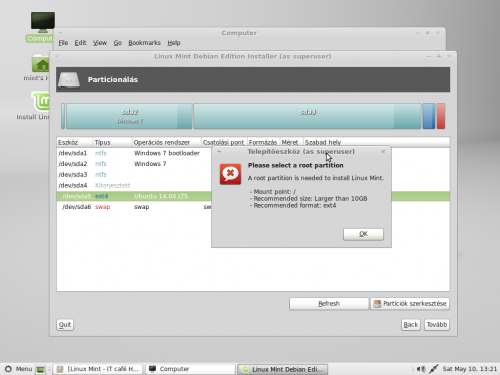This screenshot has height=375, width=500.
Task: Click the Eszköz column header
Action: click(x=74, y=142)
